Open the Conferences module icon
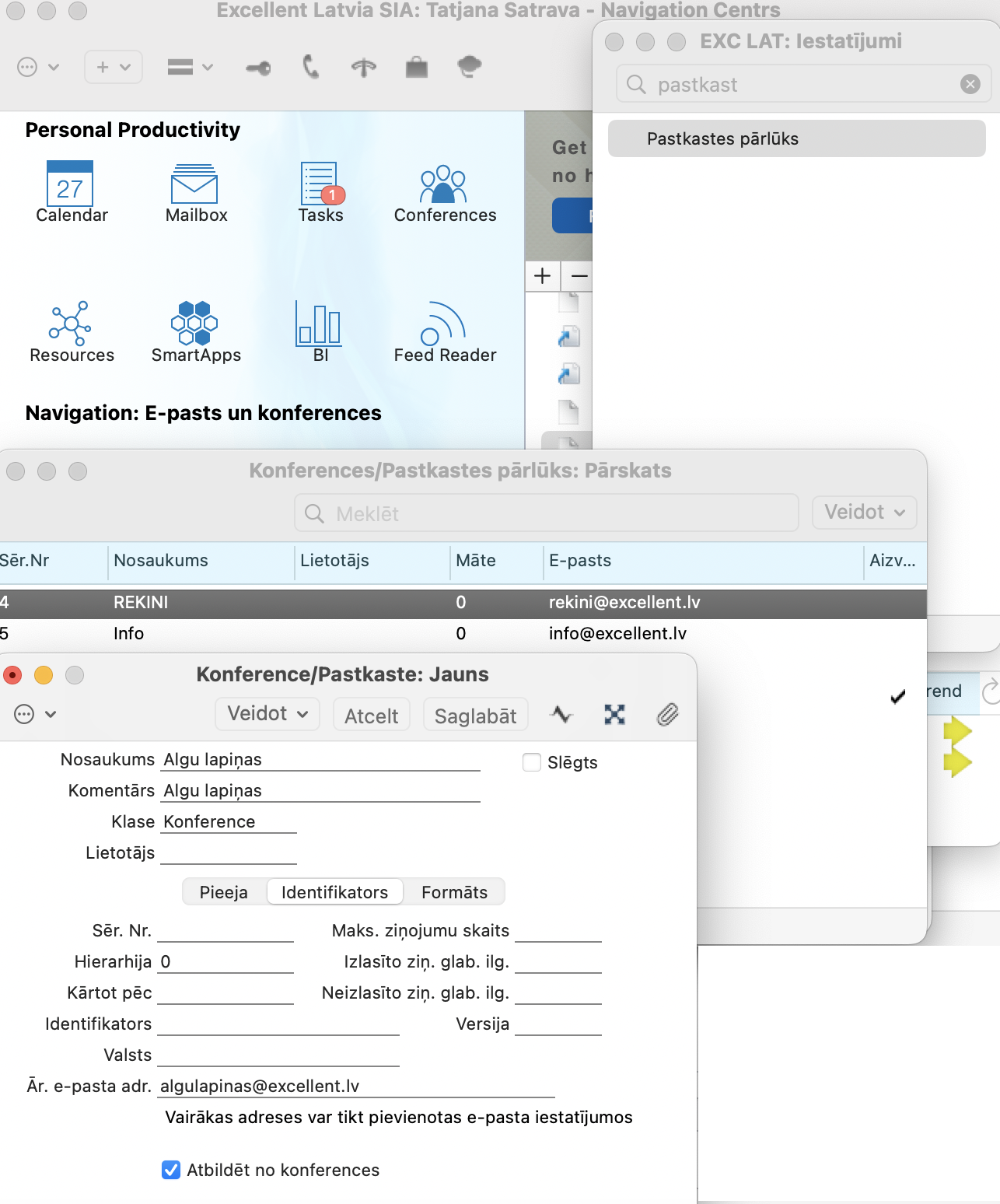 click(443, 184)
